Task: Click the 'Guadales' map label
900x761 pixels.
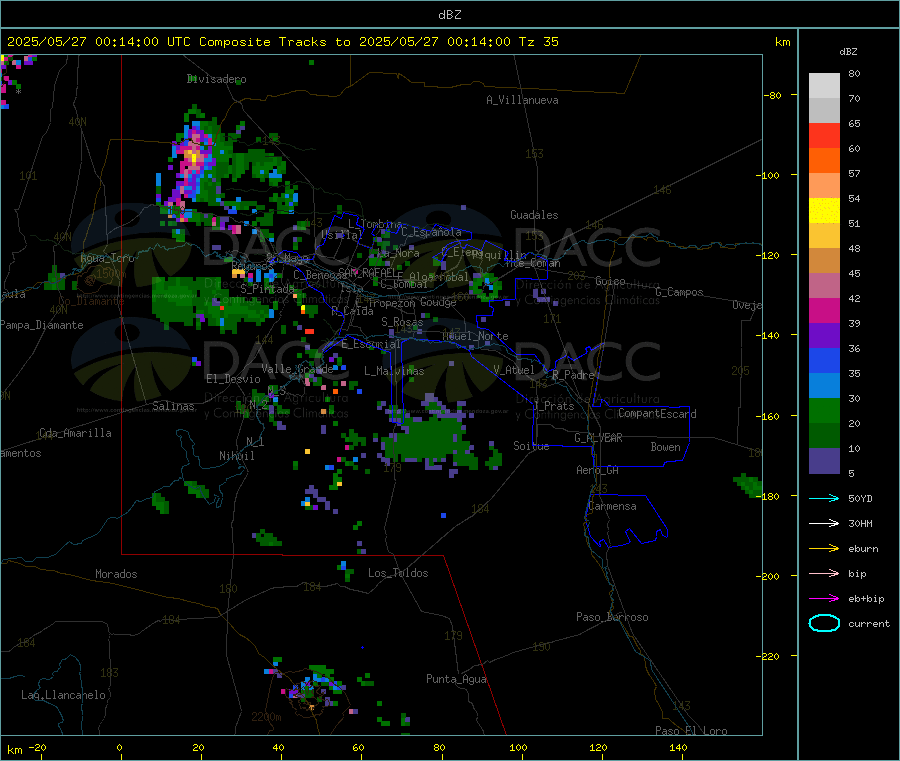Action: 534,215
